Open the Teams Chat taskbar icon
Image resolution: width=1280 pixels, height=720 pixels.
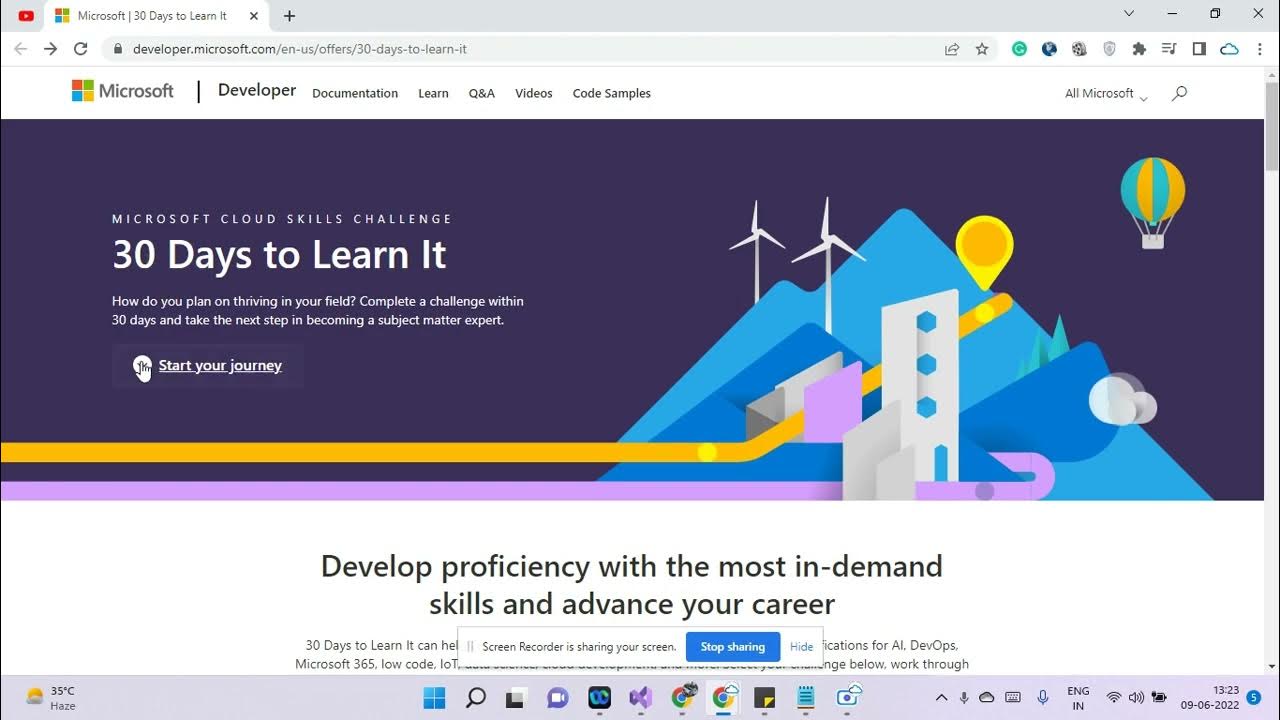[558, 697]
